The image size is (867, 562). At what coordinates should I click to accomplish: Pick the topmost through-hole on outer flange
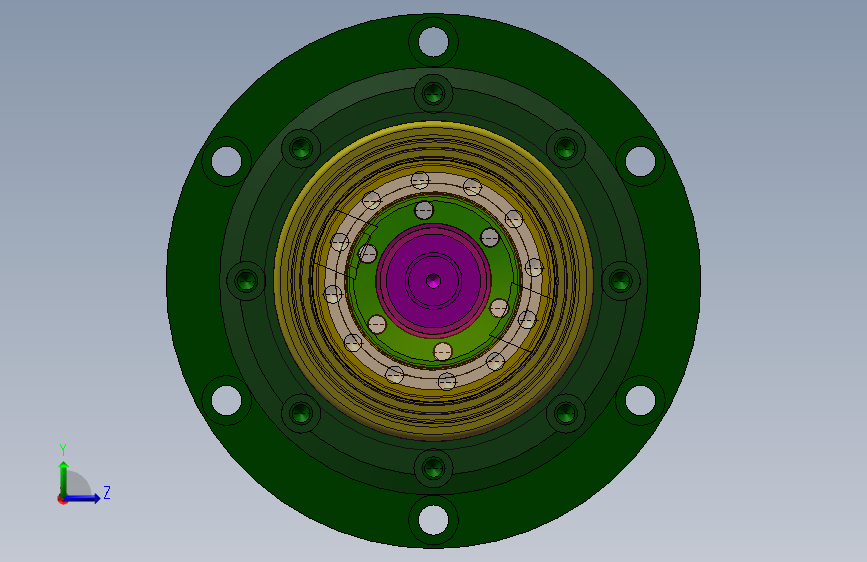click(x=434, y=41)
